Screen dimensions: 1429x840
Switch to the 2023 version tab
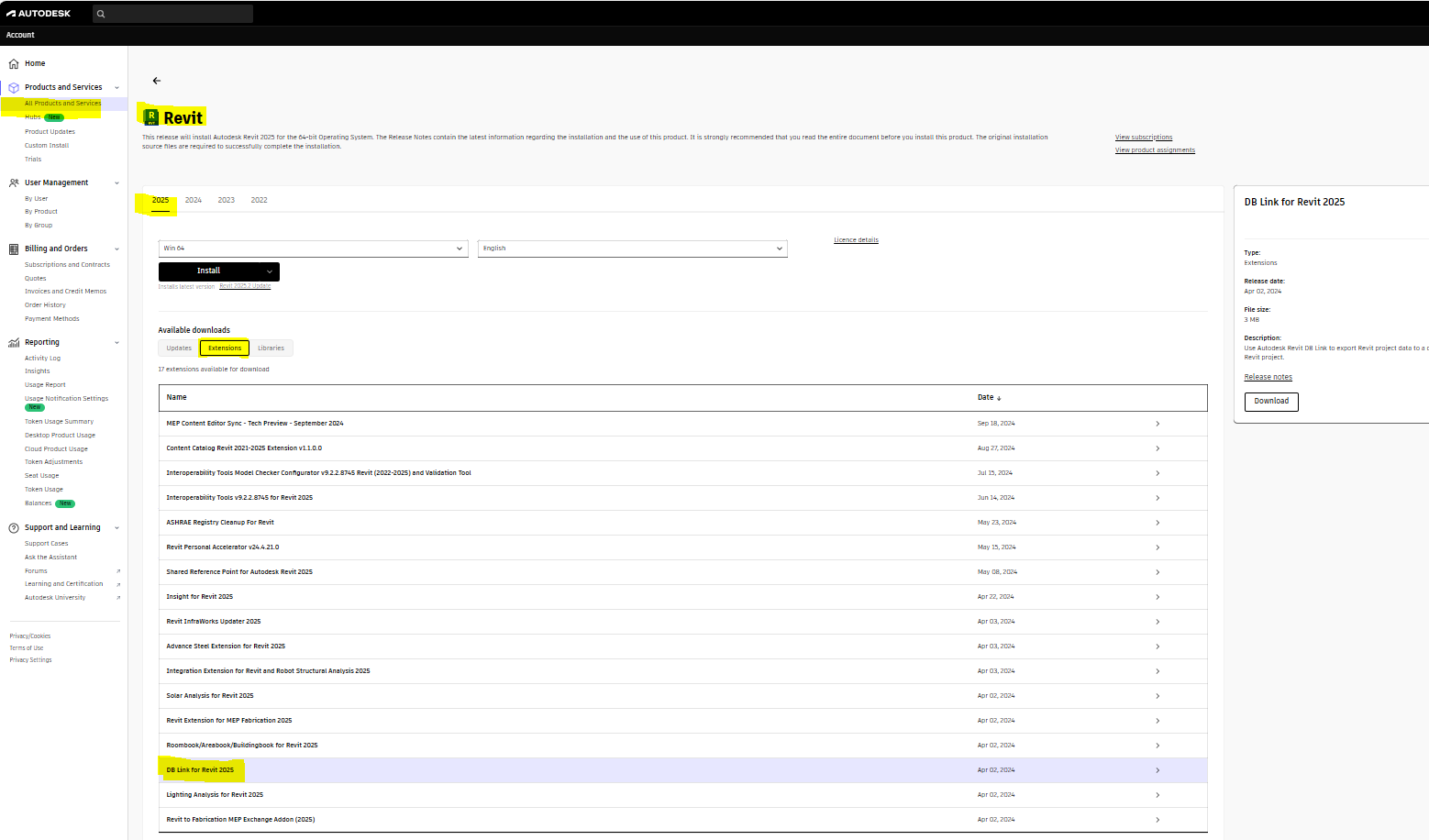tap(227, 200)
